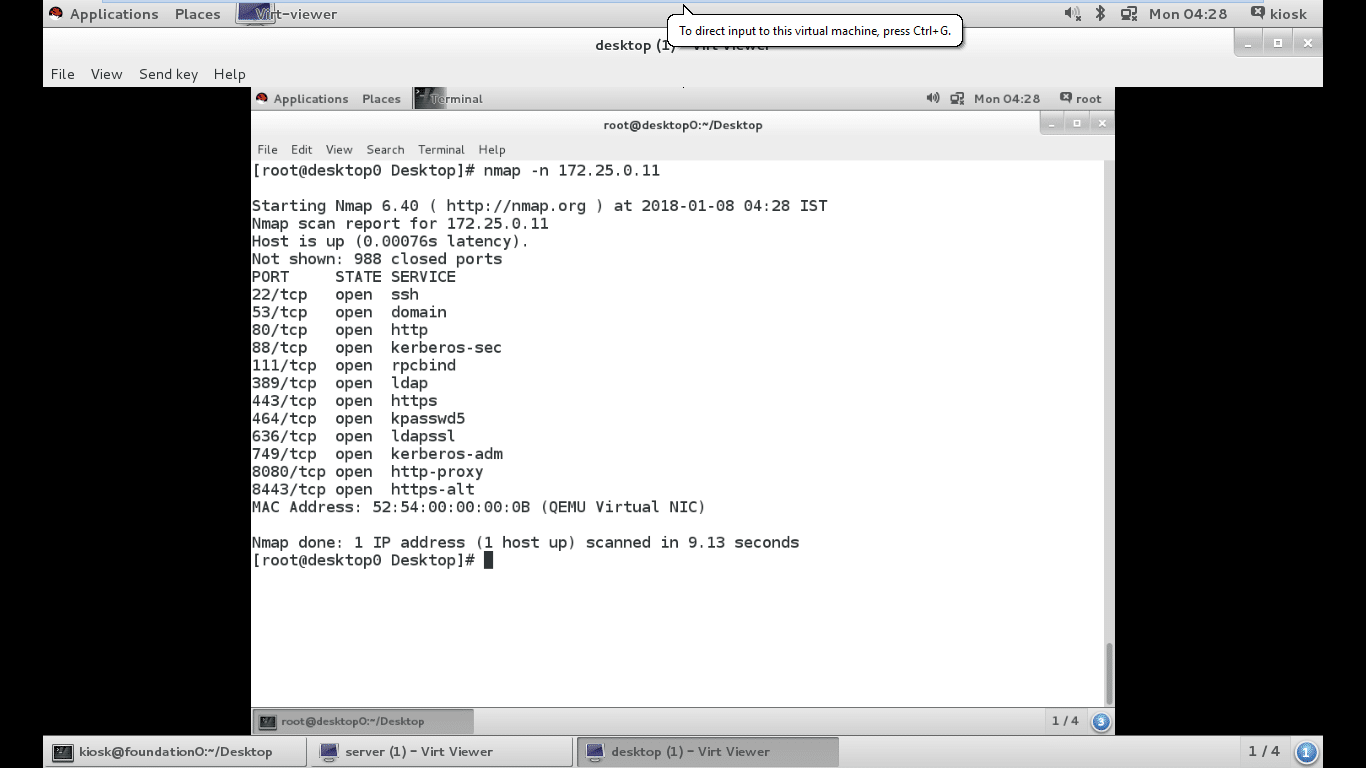The image size is (1366, 768).
Task: Click 'Not shown: 988 closed ports' line
Action: [377, 259]
